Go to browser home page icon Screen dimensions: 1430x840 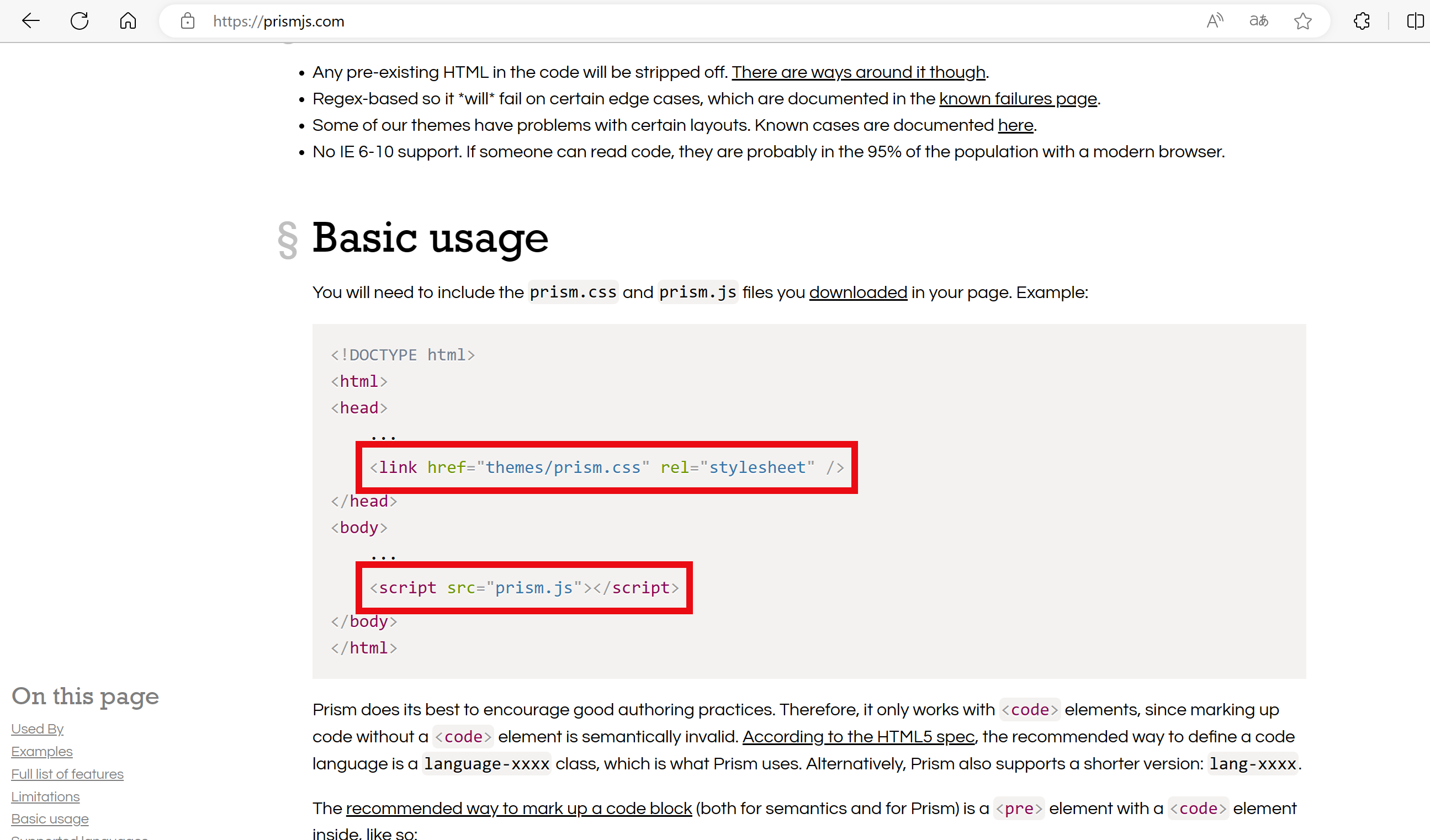[128, 21]
